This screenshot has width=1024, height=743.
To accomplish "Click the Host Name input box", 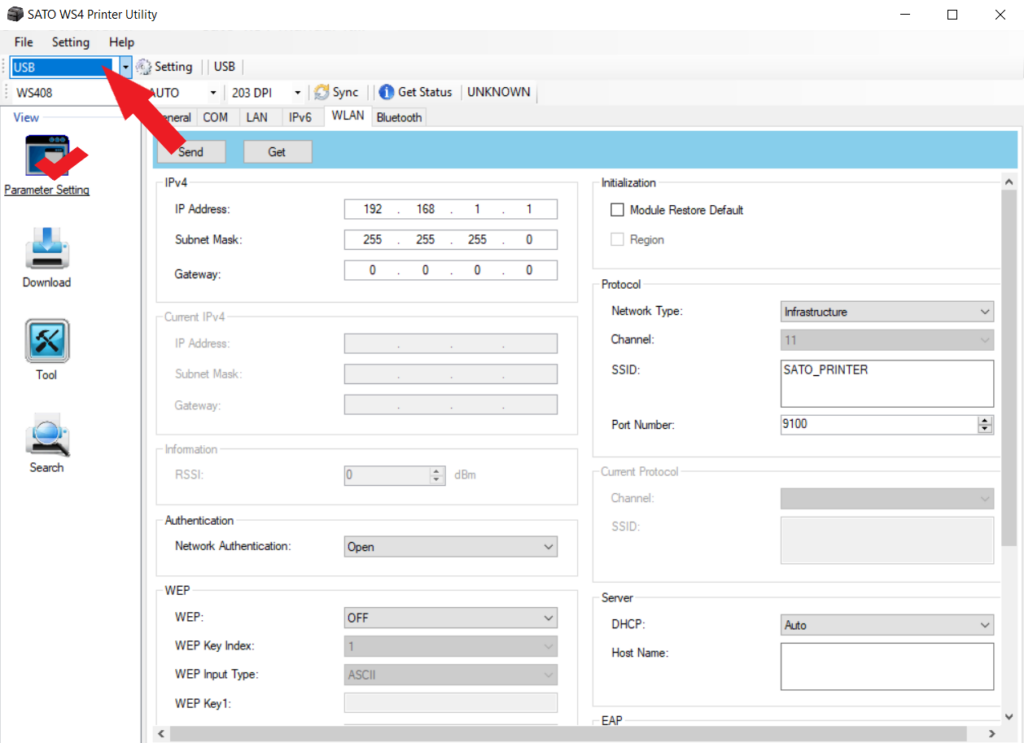I will pos(887,667).
